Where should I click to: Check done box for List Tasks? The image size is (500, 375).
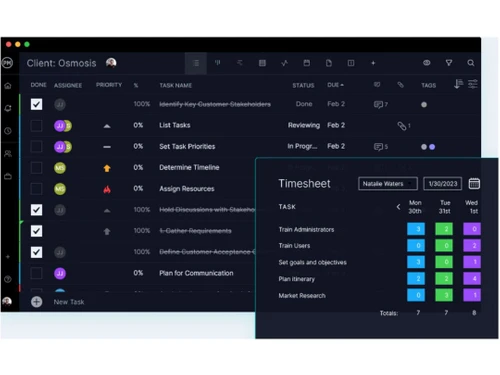tap(36, 126)
